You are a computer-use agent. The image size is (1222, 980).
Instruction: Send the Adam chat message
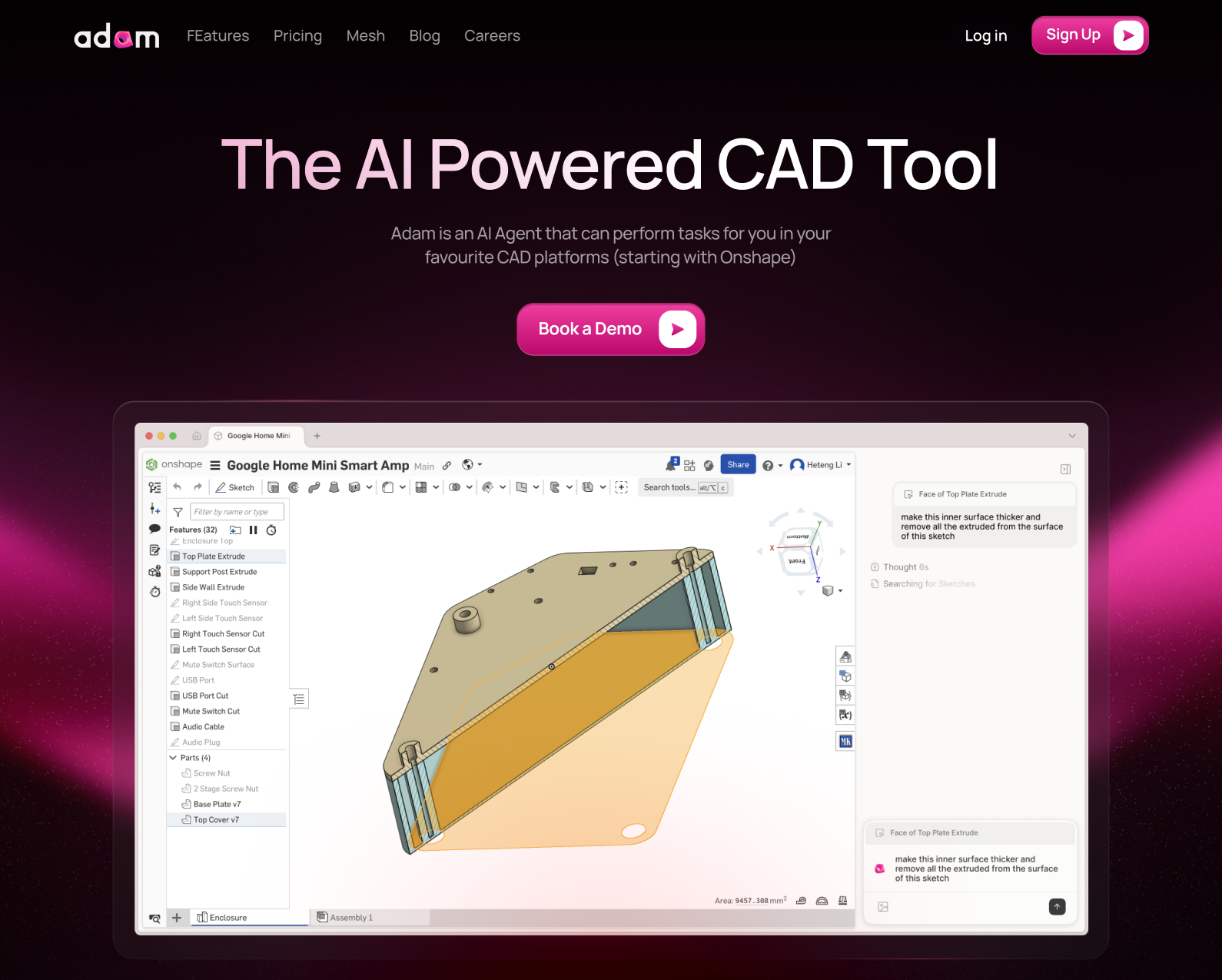pos(1057,907)
